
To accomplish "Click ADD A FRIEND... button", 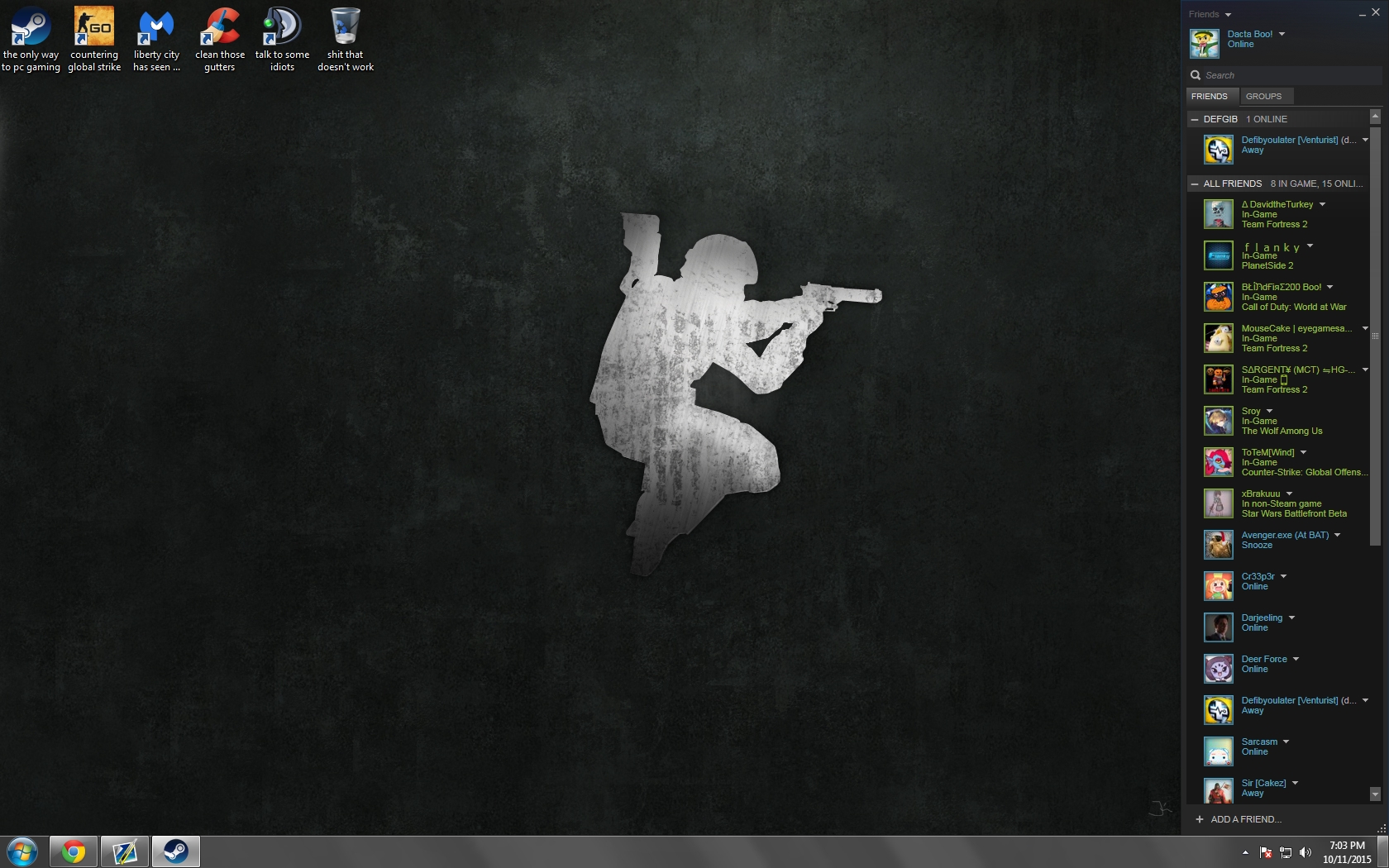I will tap(1239, 819).
